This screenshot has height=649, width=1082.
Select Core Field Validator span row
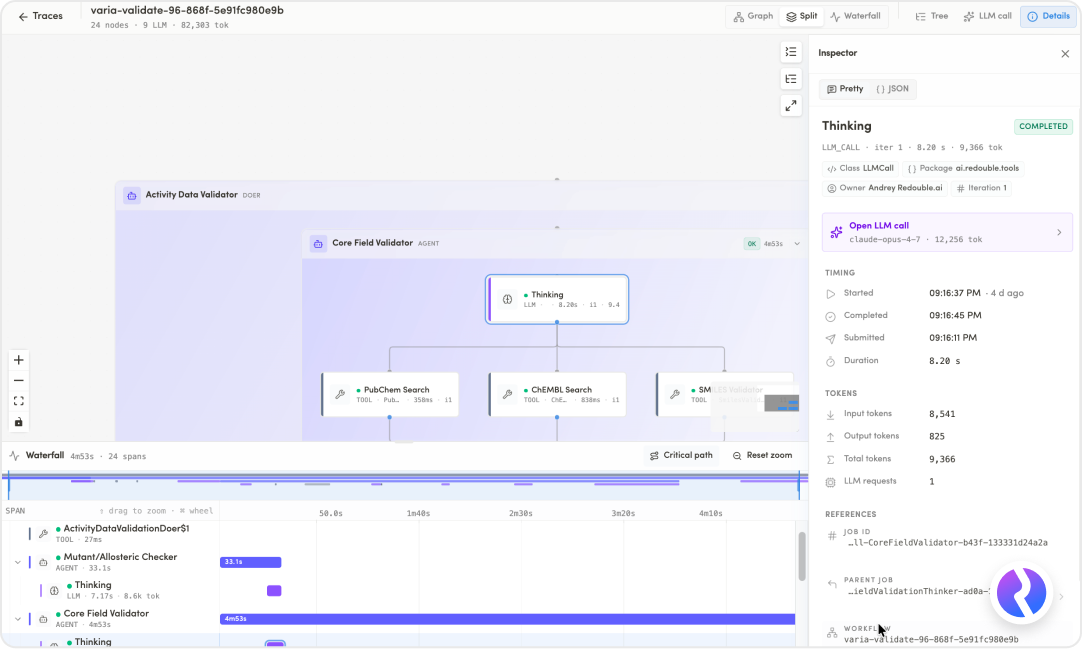(110, 619)
